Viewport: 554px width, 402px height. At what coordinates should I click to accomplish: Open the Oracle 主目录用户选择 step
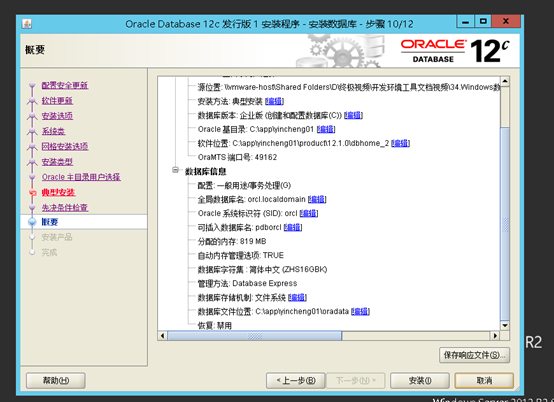click(81, 177)
